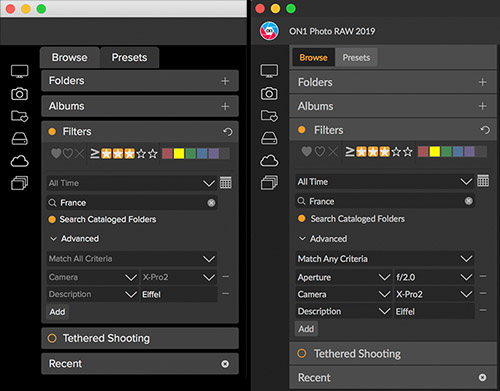This screenshot has width=500, height=391.
Task: Open the Albums pane header in right window
Action: 393,106
